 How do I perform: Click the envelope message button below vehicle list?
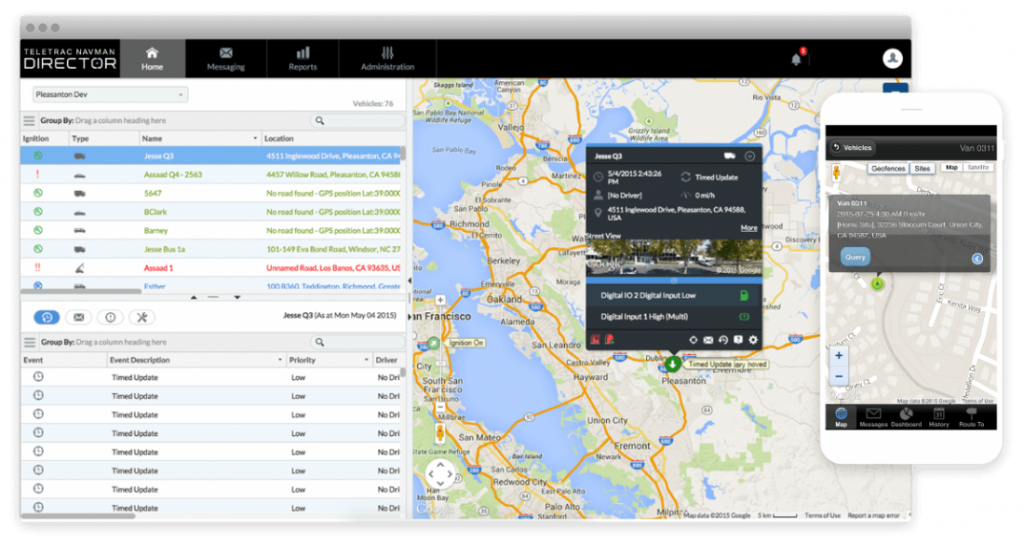point(79,317)
